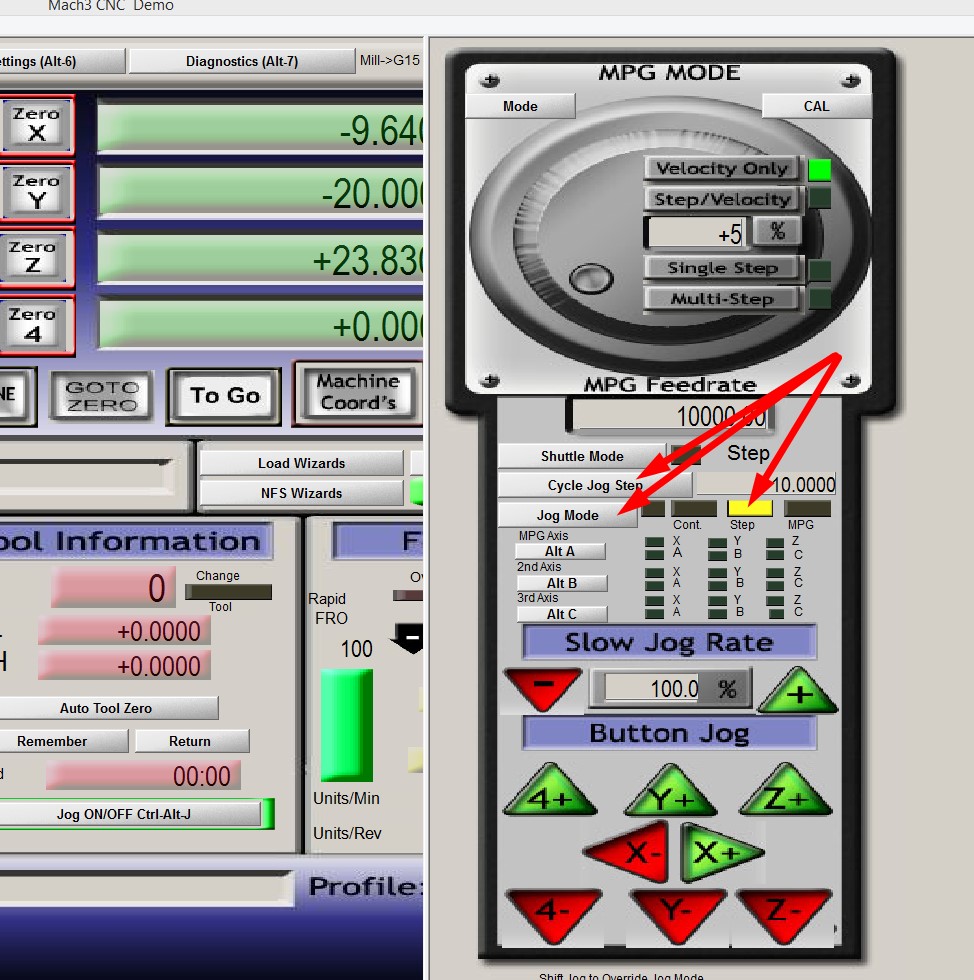Screen dimensions: 974x980
Task: Click the 00:00 elapsed time field
Action: pos(144,776)
